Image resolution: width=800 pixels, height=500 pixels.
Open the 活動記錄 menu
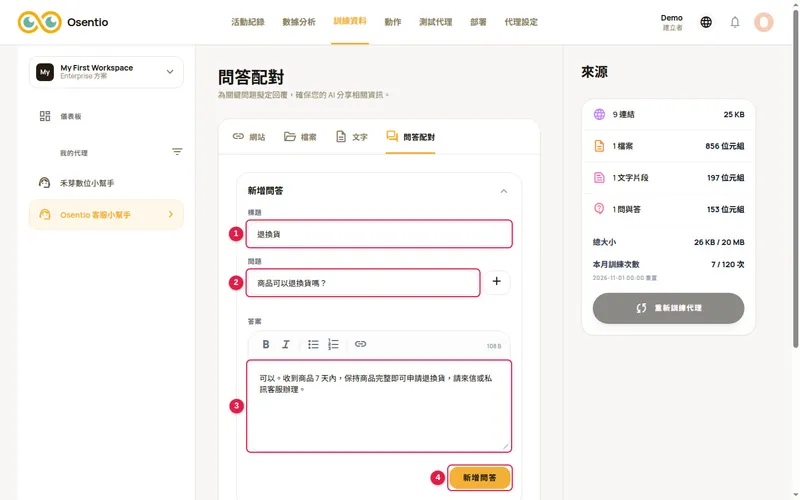pyautogui.click(x=248, y=22)
